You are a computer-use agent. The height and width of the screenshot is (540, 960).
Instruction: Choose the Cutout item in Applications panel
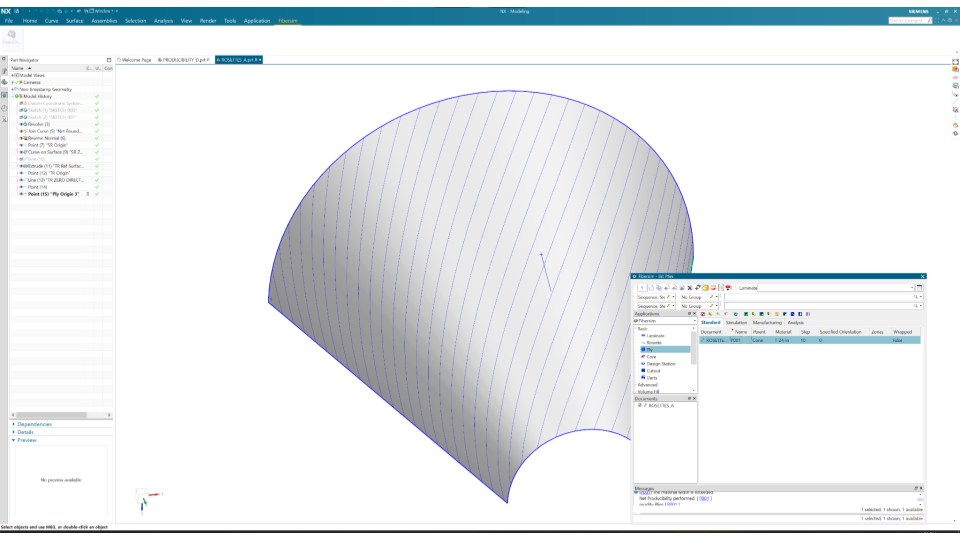(653, 370)
